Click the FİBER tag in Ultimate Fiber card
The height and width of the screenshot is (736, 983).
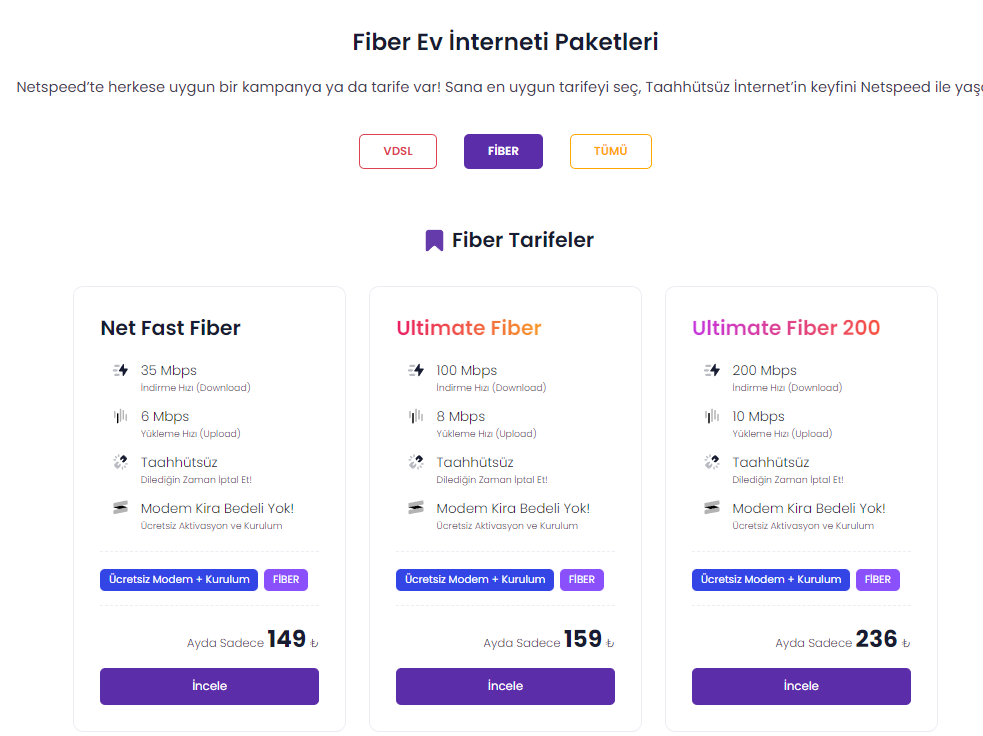(x=581, y=580)
